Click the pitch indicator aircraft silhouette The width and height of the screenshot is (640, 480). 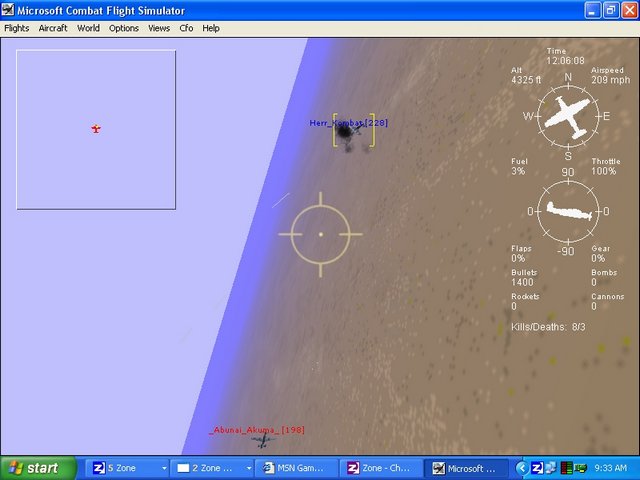pos(569,211)
